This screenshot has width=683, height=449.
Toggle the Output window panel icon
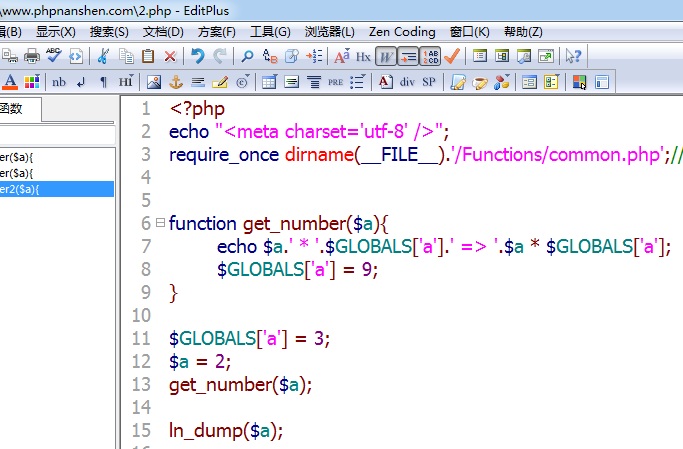[524, 56]
